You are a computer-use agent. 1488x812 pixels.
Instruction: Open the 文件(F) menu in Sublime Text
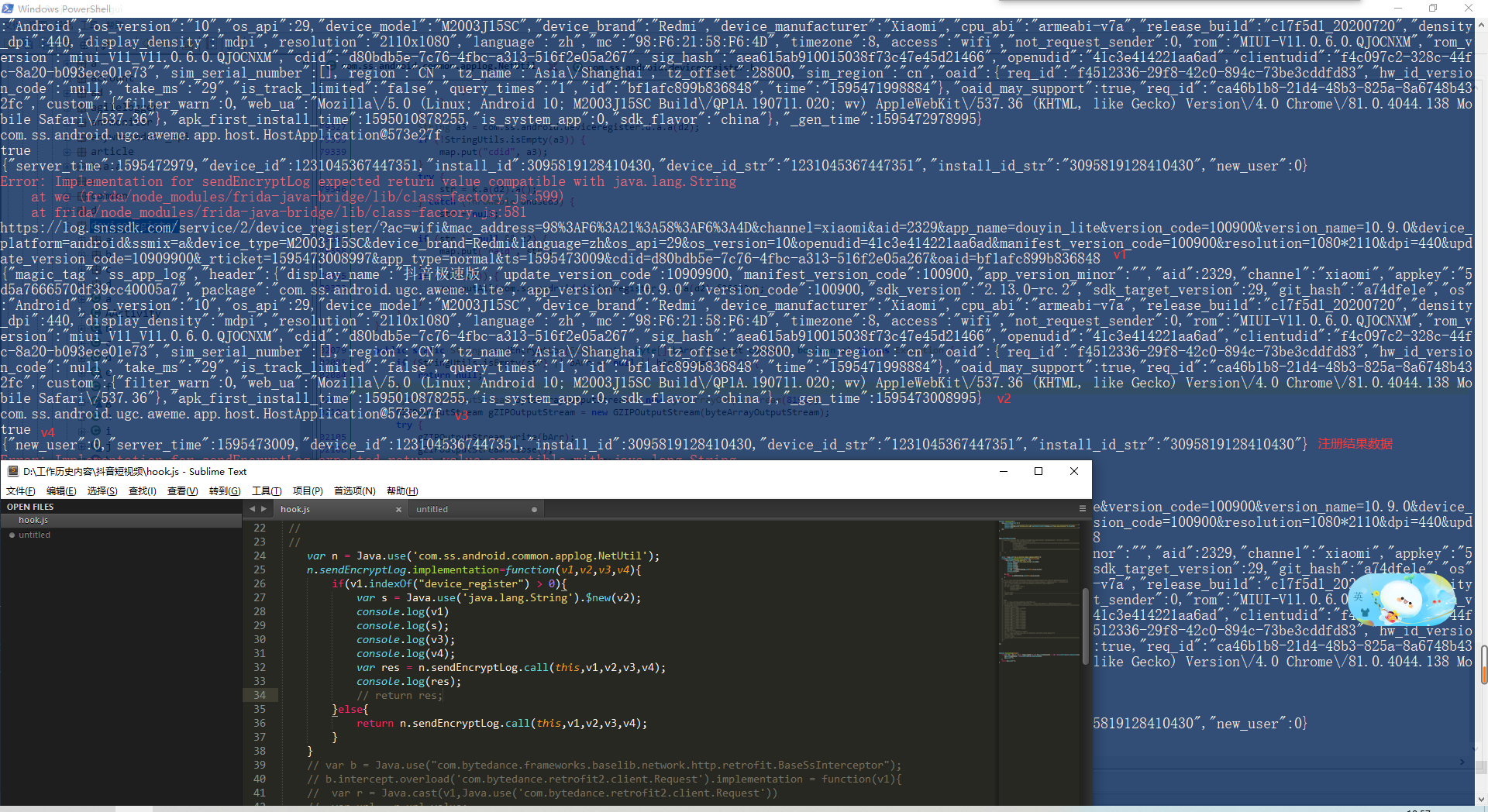click(21, 491)
